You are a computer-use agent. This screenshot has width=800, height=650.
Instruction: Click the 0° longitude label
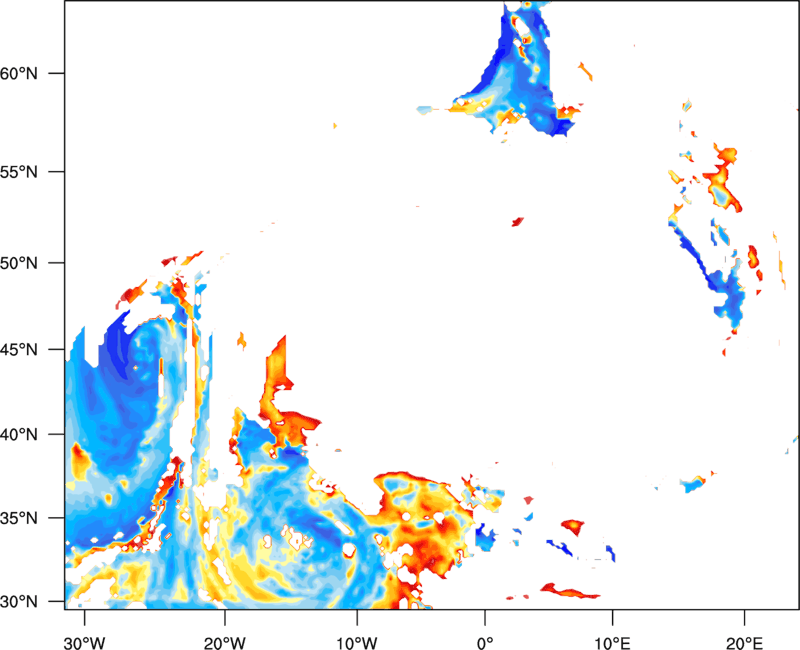[x=485, y=643]
